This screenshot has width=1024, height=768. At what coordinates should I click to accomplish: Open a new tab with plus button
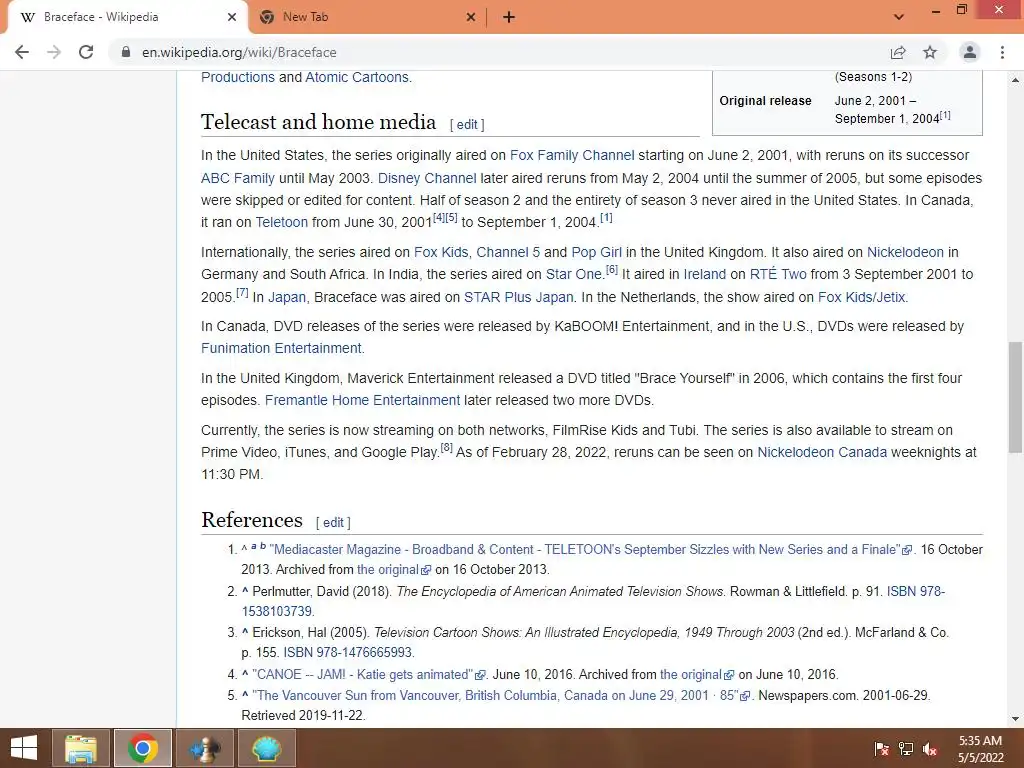coord(509,17)
